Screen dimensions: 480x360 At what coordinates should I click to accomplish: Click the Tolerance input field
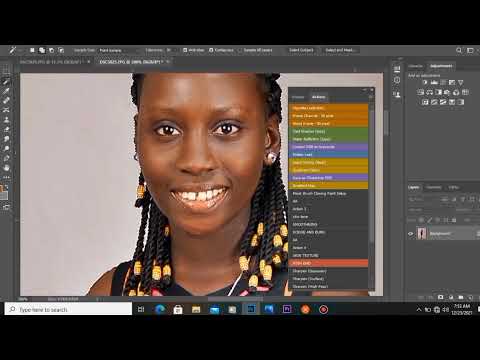(x=168, y=50)
